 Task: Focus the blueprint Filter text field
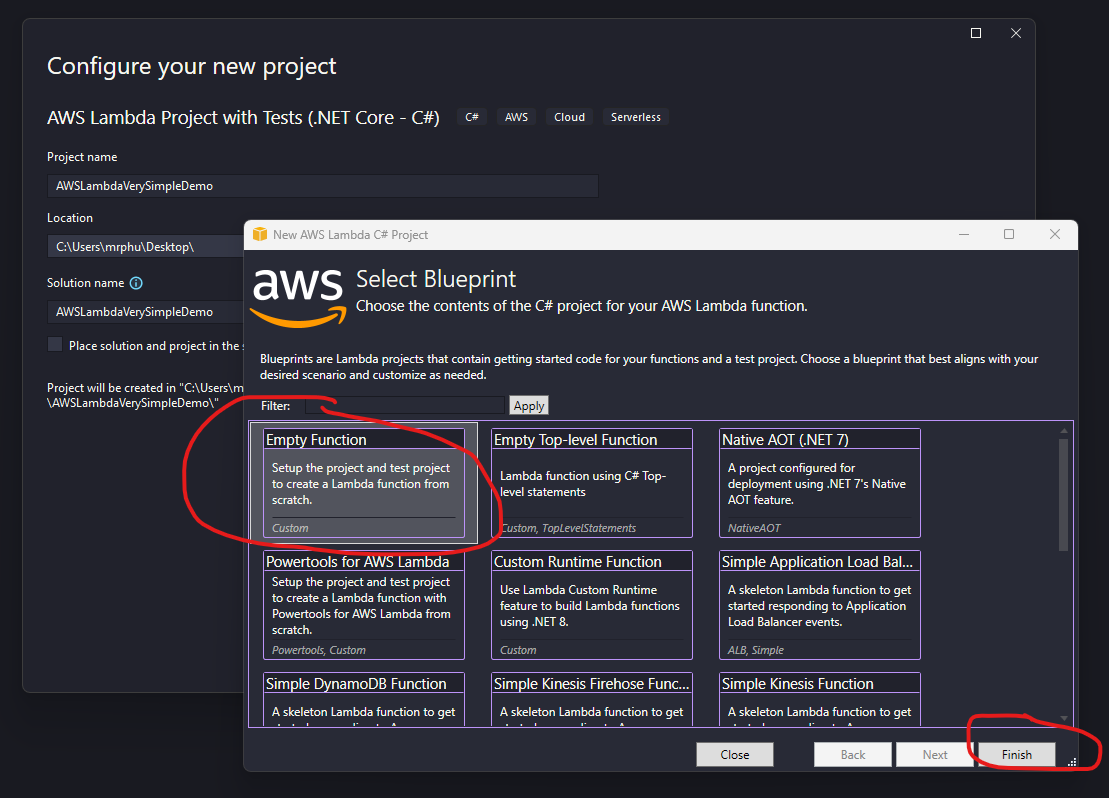(405, 405)
